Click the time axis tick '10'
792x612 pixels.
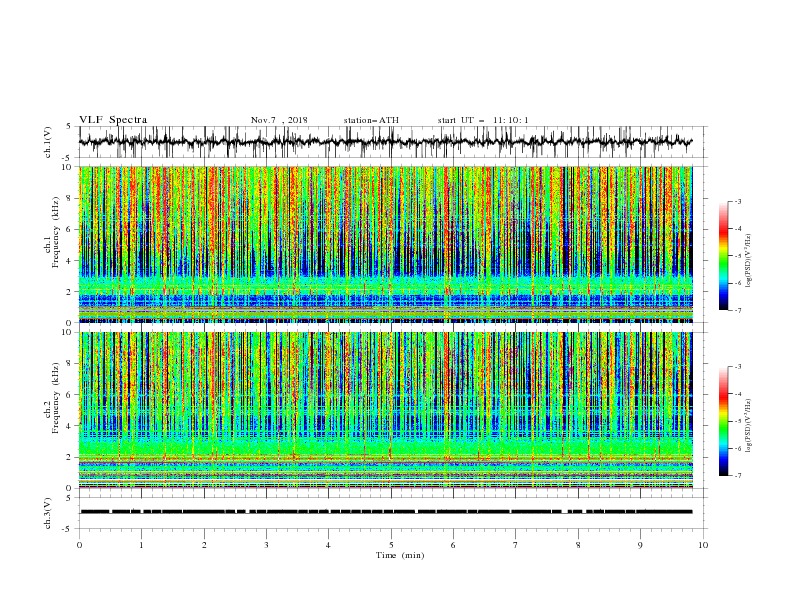click(x=703, y=545)
